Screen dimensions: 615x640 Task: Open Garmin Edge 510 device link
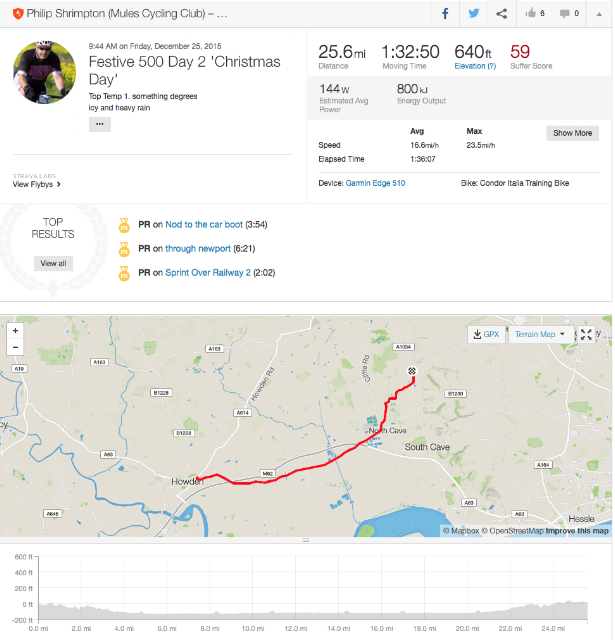tap(375, 183)
